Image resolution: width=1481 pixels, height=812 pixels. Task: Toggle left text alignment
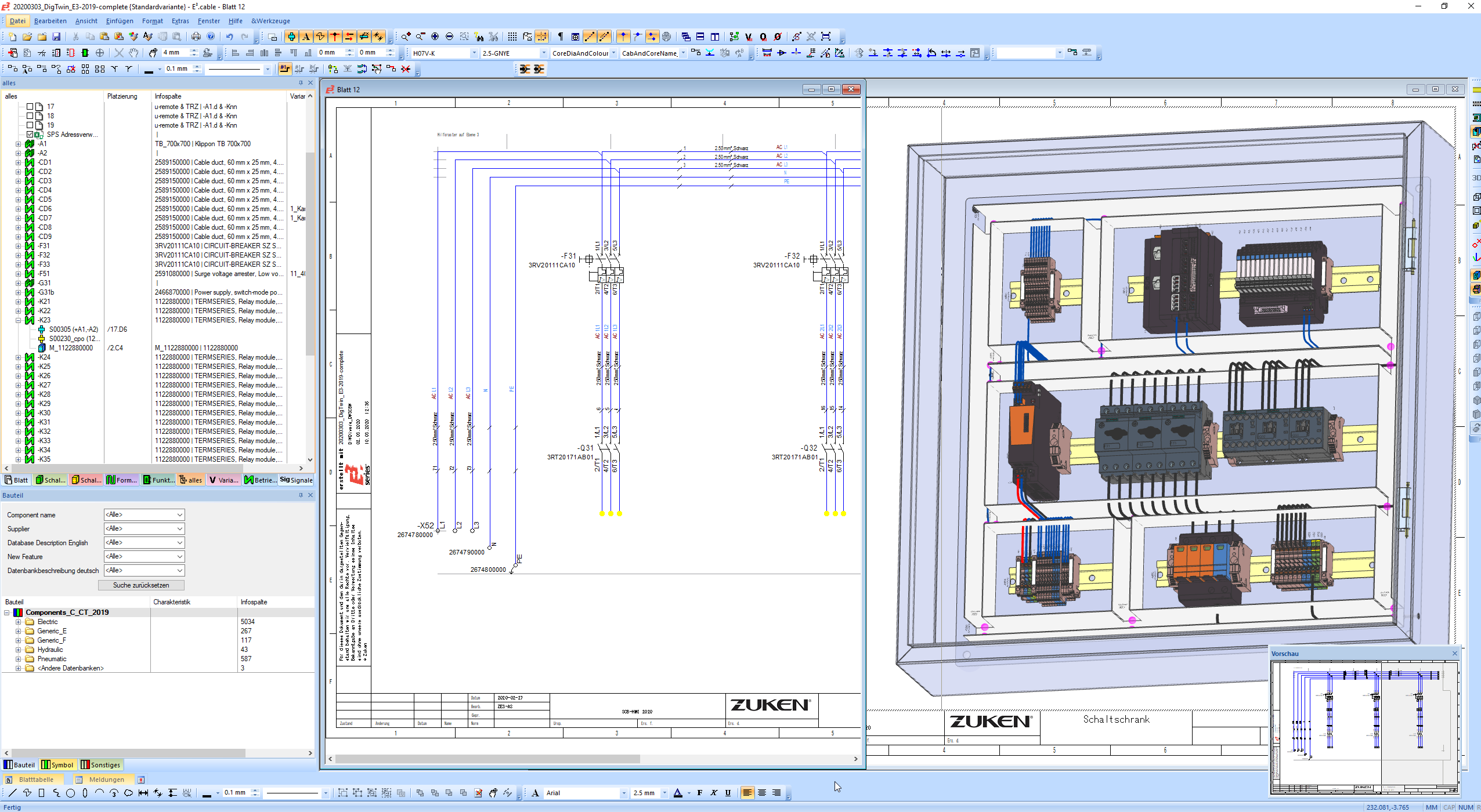pyautogui.click(x=747, y=793)
